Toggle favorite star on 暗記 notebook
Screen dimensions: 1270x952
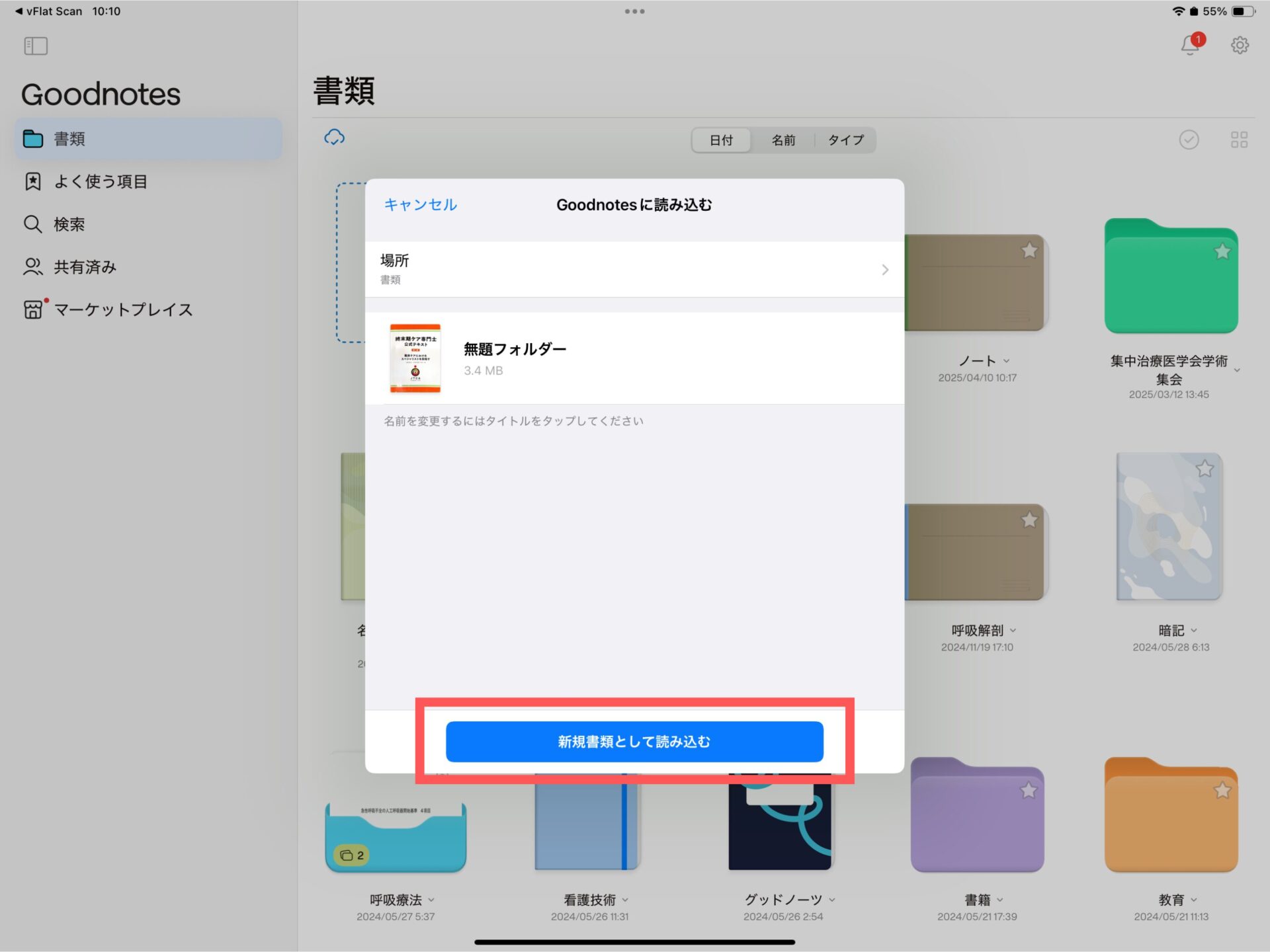coord(1205,469)
